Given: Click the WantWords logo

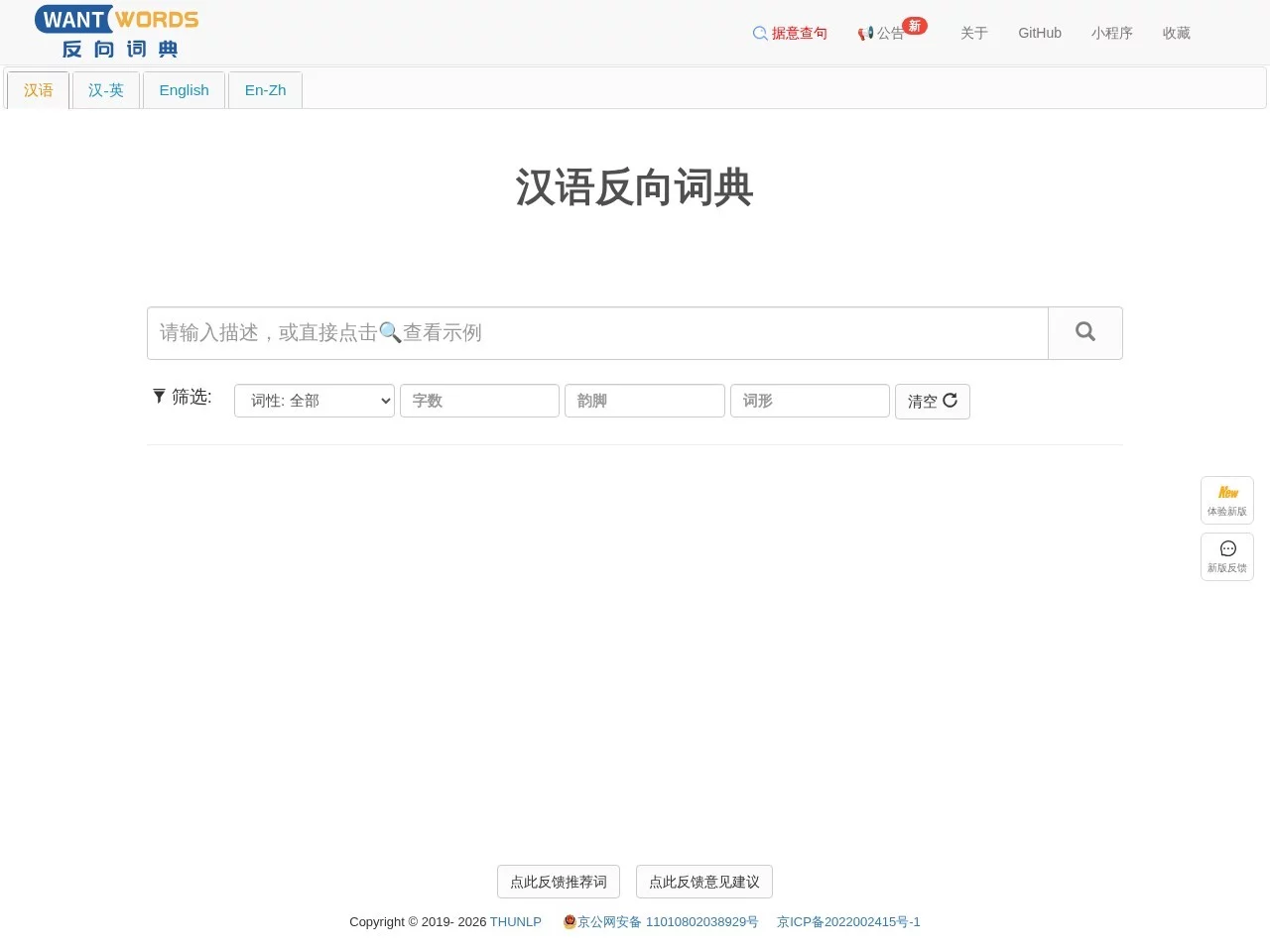Looking at the screenshot, I should tap(114, 30).
